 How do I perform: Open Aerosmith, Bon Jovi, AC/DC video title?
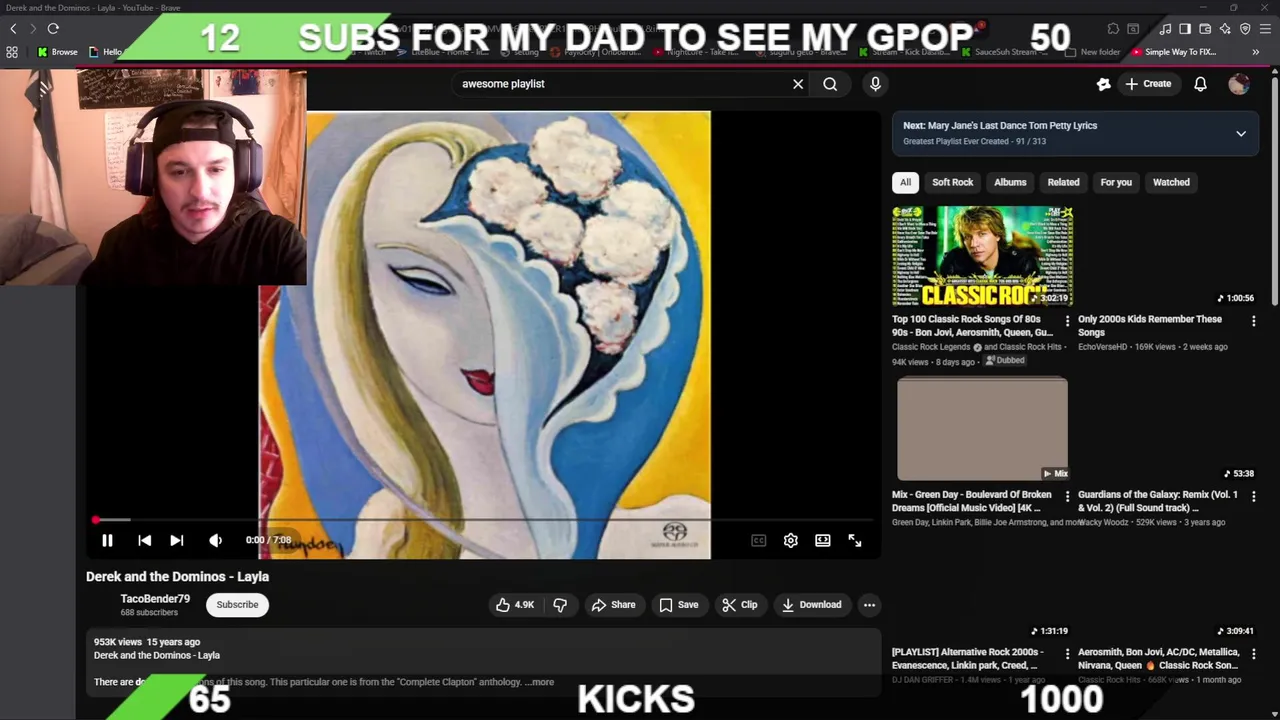click(x=1159, y=658)
